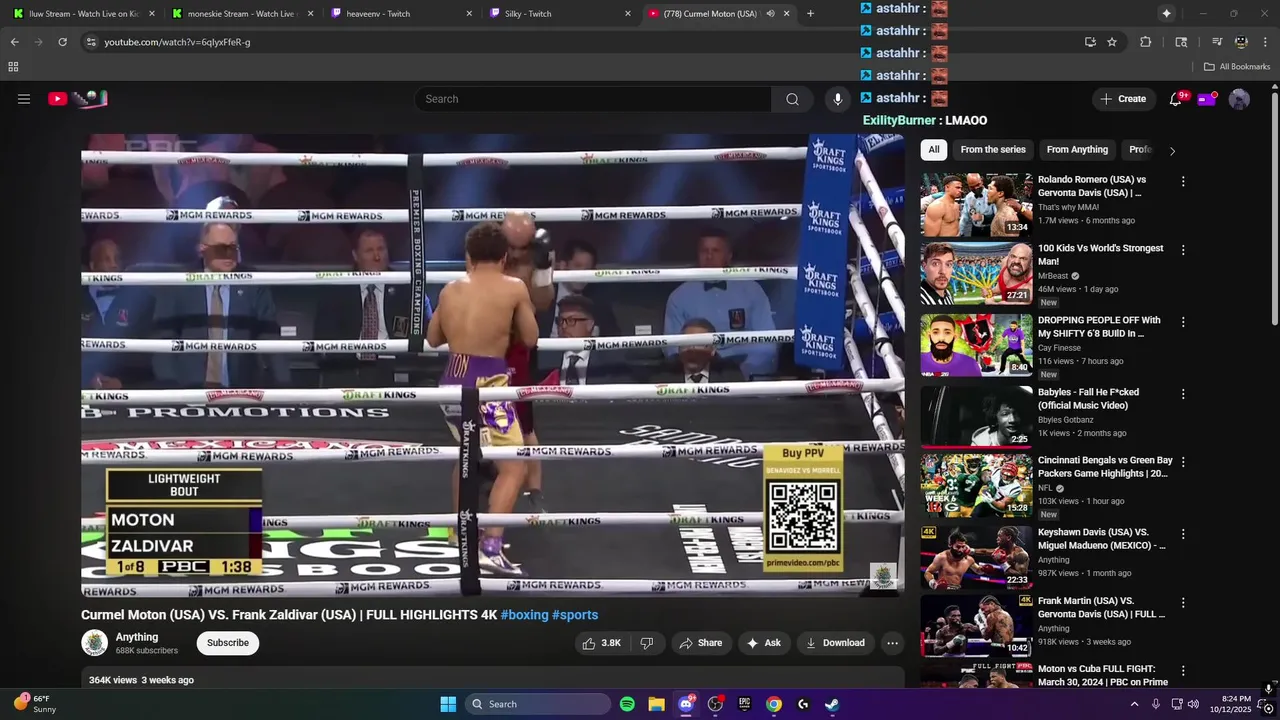Show hidden system tray icons
Screen dimensions: 1280x720
[1134, 704]
